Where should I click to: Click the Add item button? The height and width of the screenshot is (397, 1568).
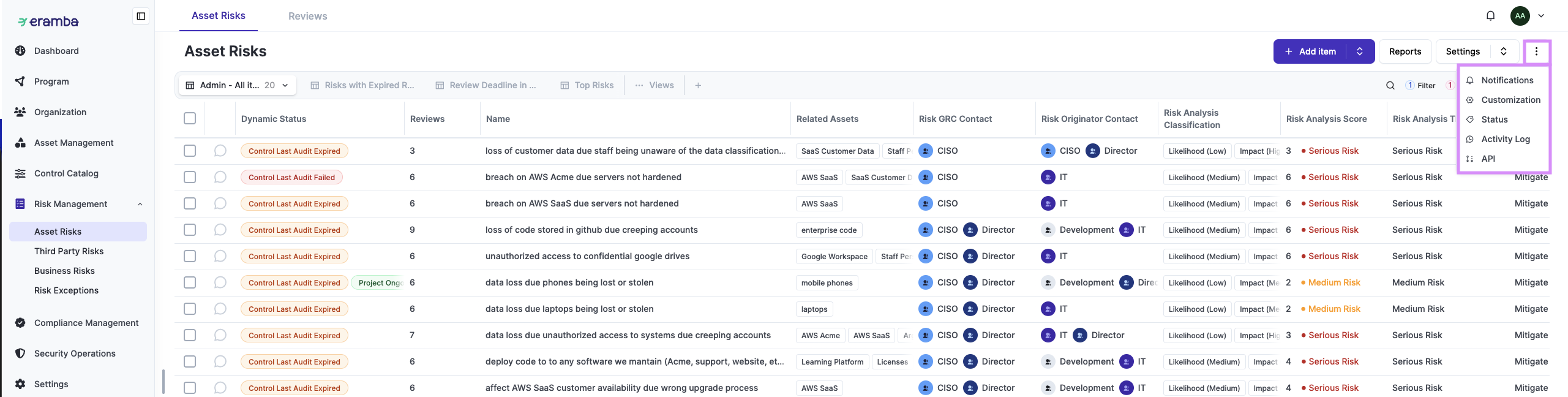click(1310, 51)
